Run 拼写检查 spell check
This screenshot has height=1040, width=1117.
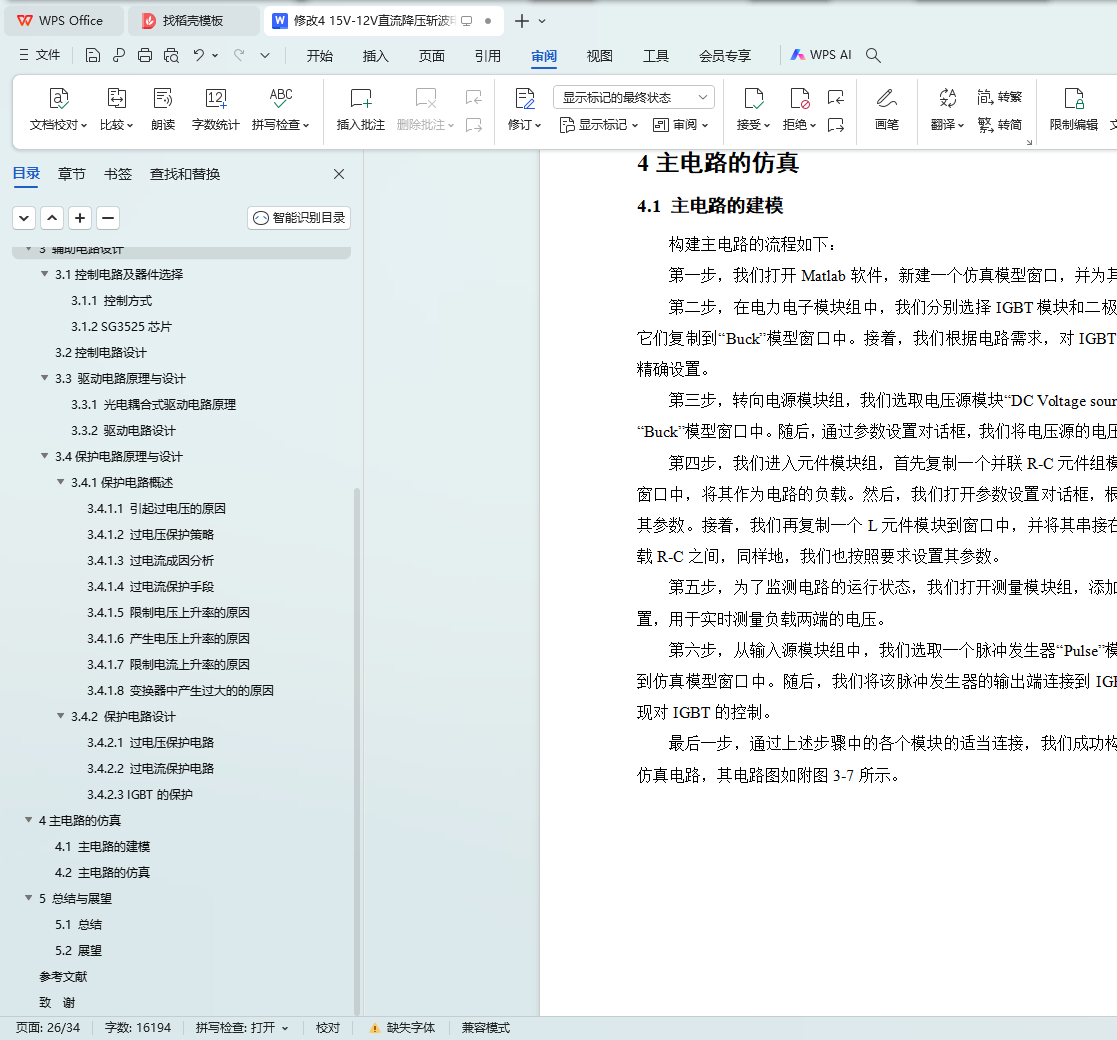click(281, 108)
